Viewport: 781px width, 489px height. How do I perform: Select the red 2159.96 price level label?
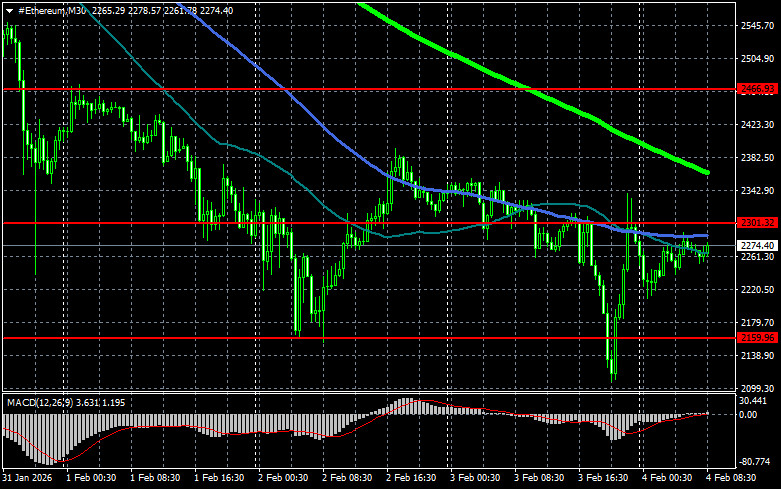[758, 338]
